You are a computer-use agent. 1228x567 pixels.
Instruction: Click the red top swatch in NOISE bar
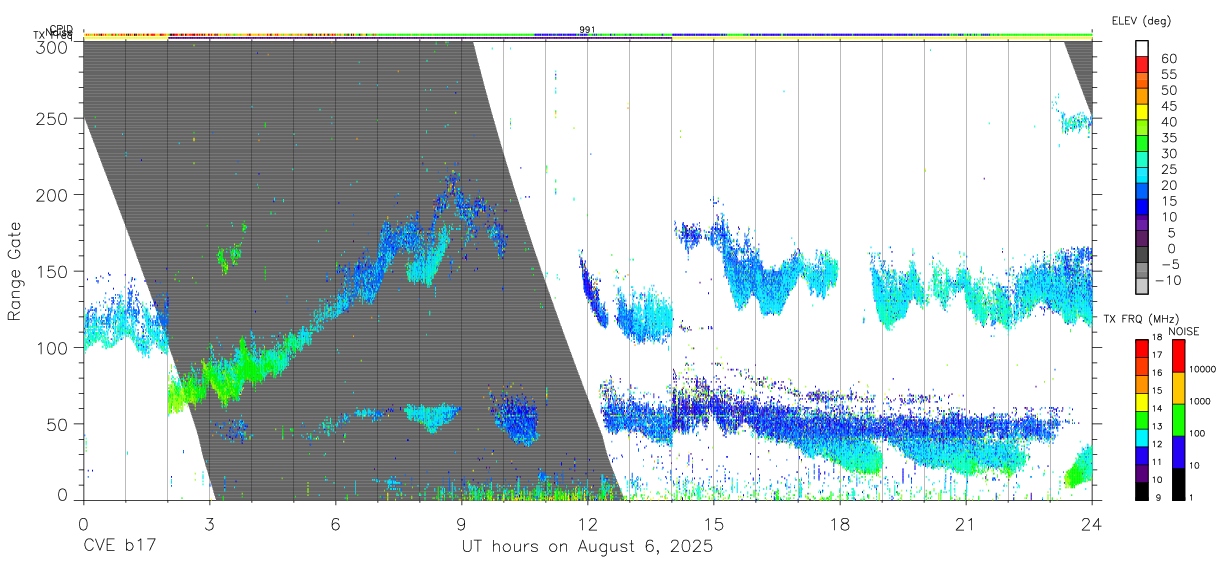coord(1179,355)
